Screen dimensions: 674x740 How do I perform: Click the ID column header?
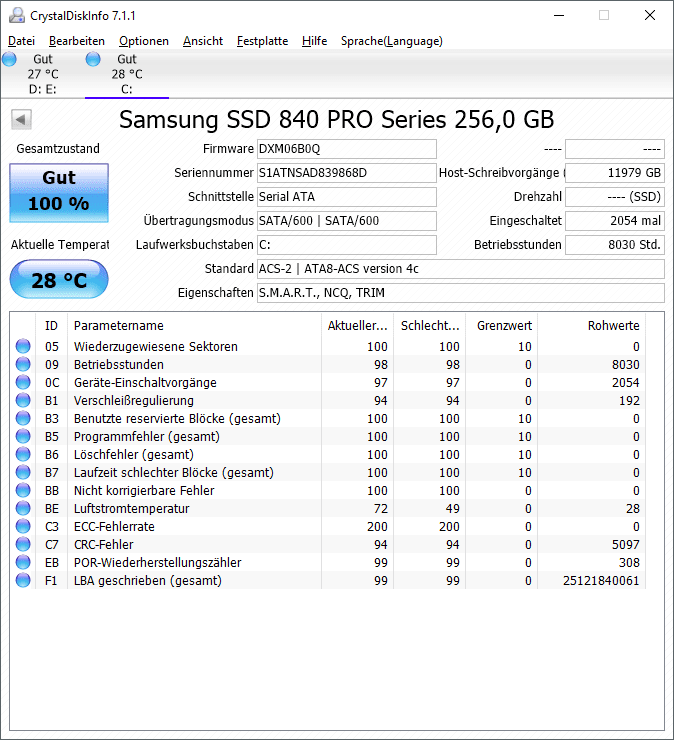point(51,326)
